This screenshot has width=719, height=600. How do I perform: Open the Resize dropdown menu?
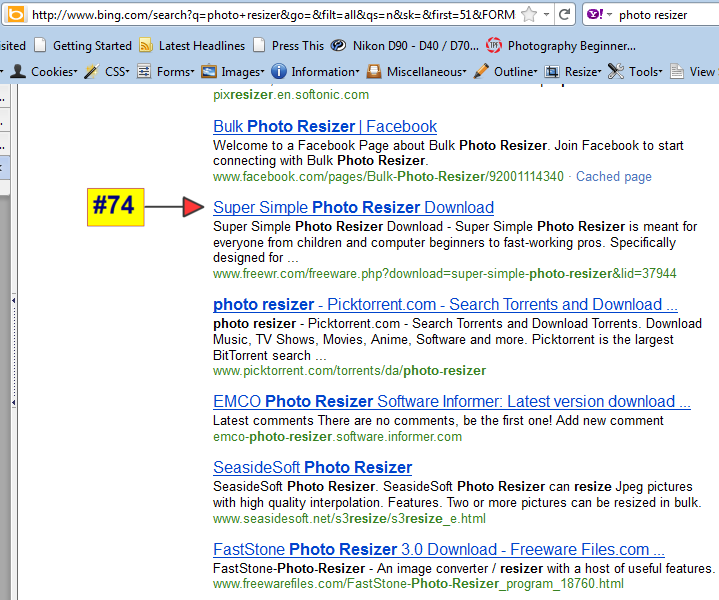pos(583,72)
